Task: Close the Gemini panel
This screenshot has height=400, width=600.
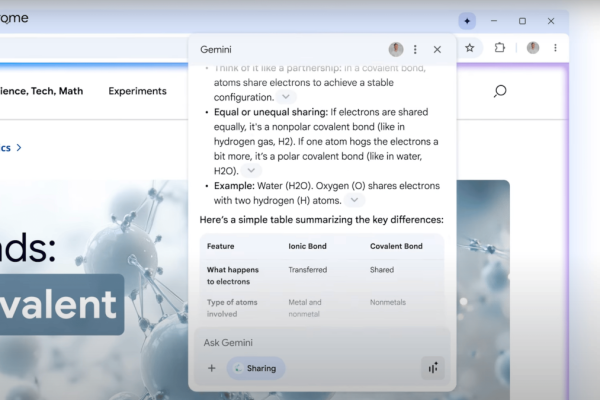Action: tap(437, 49)
